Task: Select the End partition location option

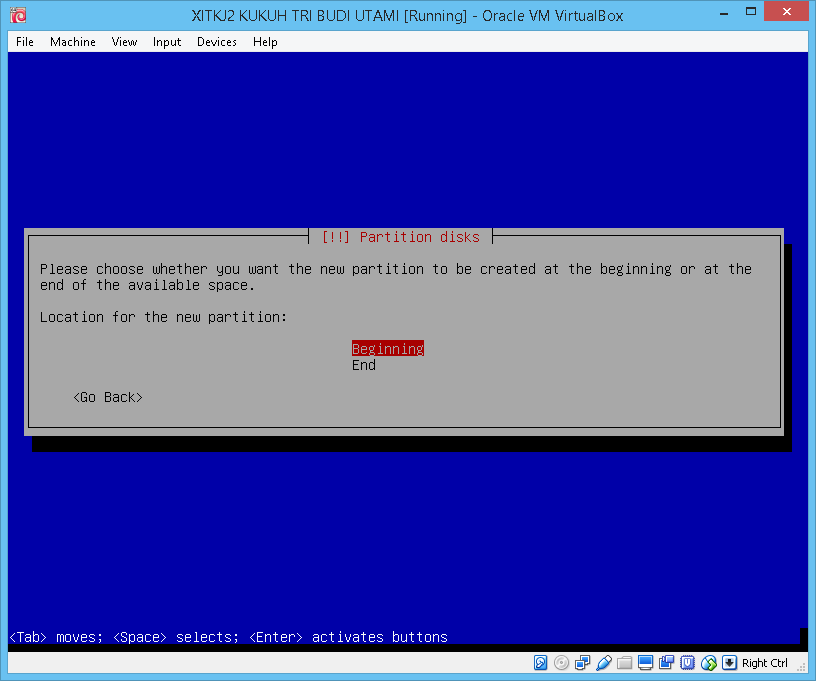Action: [x=364, y=365]
